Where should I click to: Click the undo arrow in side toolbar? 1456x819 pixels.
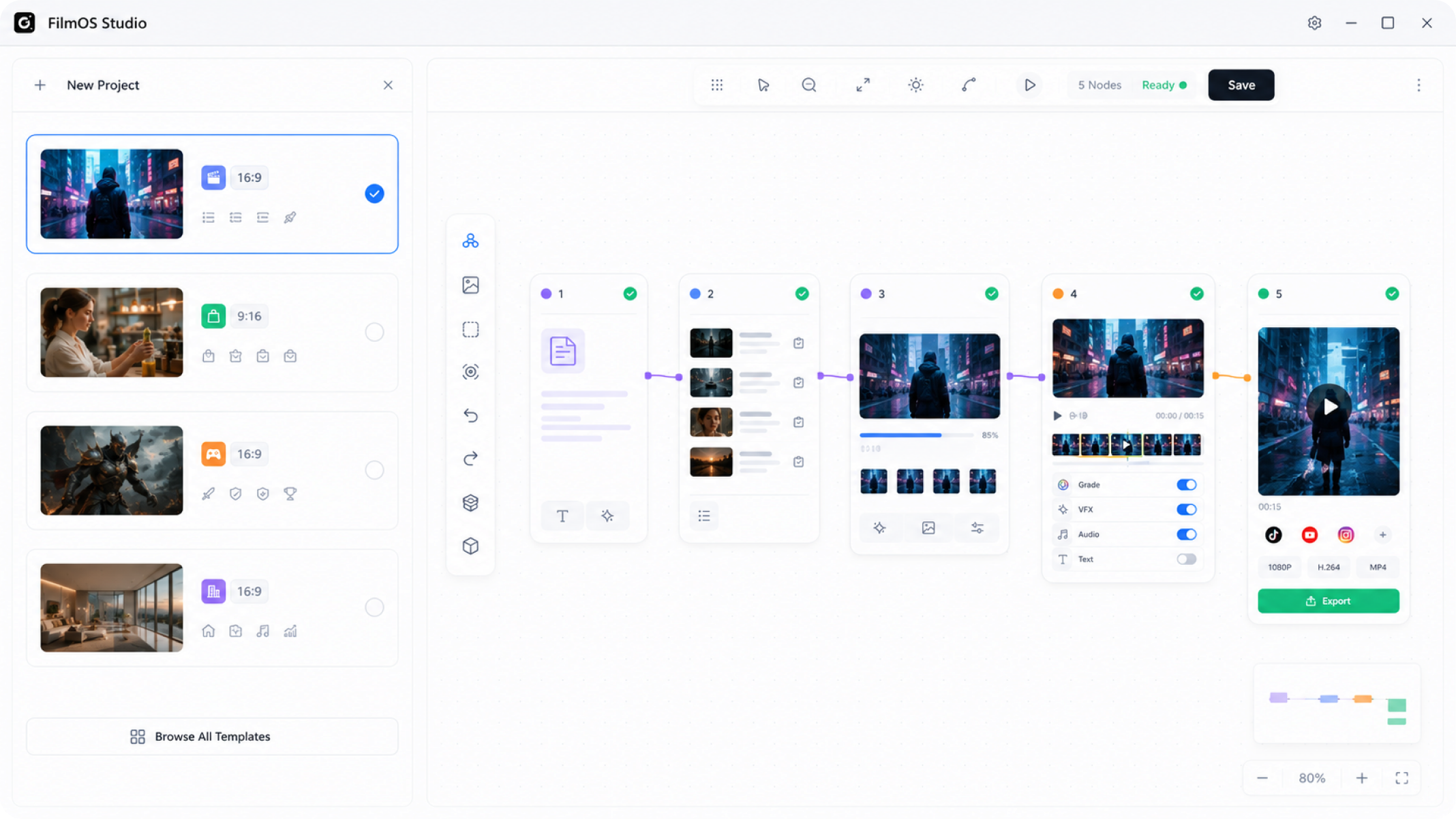pyautogui.click(x=470, y=416)
